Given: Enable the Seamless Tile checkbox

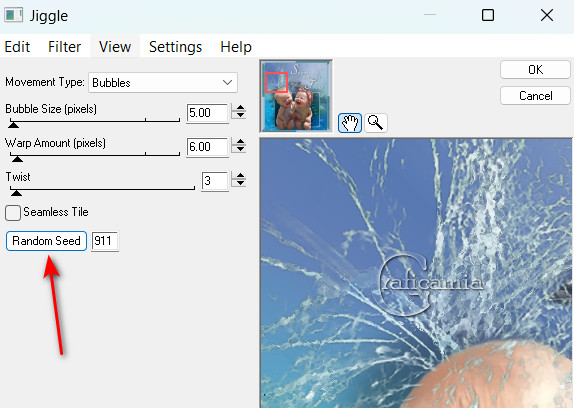Looking at the screenshot, I should 13,213.
